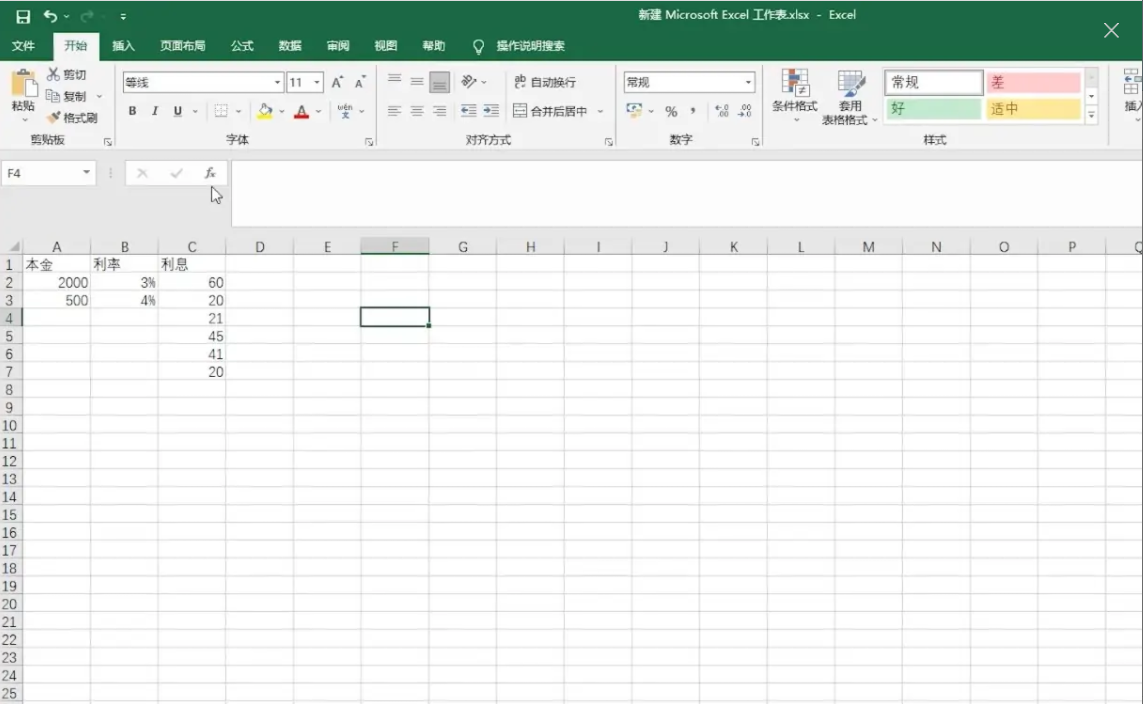Image resolution: width=1143 pixels, height=704 pixels.
Task: Toggle Italic formatting
Action: coord(155,111)
